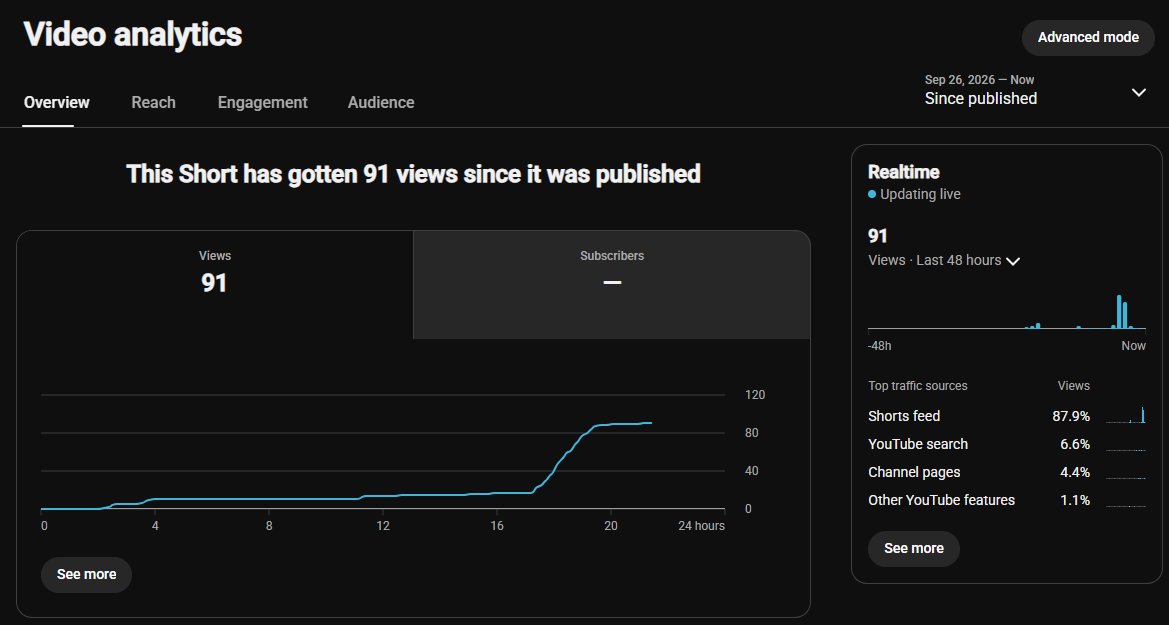Image resolution: width=1169 pixels, height=625 pixels.
Task: Click the Now label under realtime chart
Action: tap(1133, 346)
